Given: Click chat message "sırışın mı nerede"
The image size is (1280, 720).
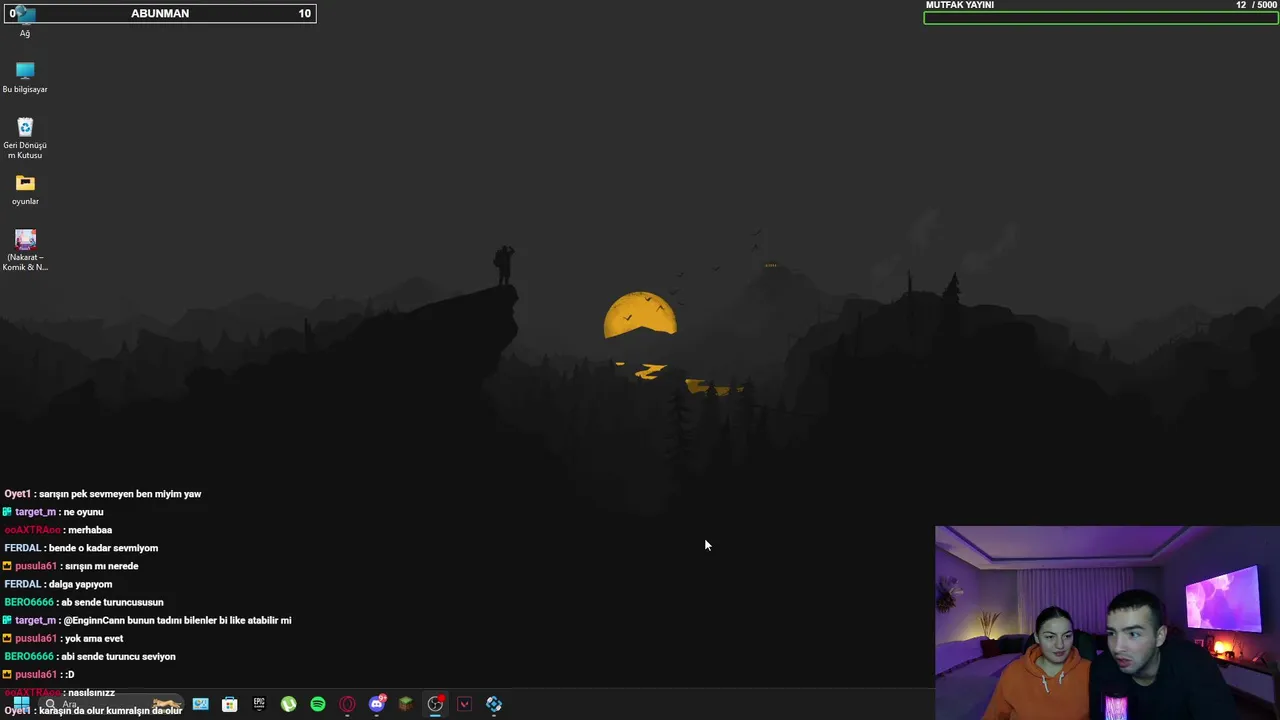Looking at the screenshot, I should point(100,566).
